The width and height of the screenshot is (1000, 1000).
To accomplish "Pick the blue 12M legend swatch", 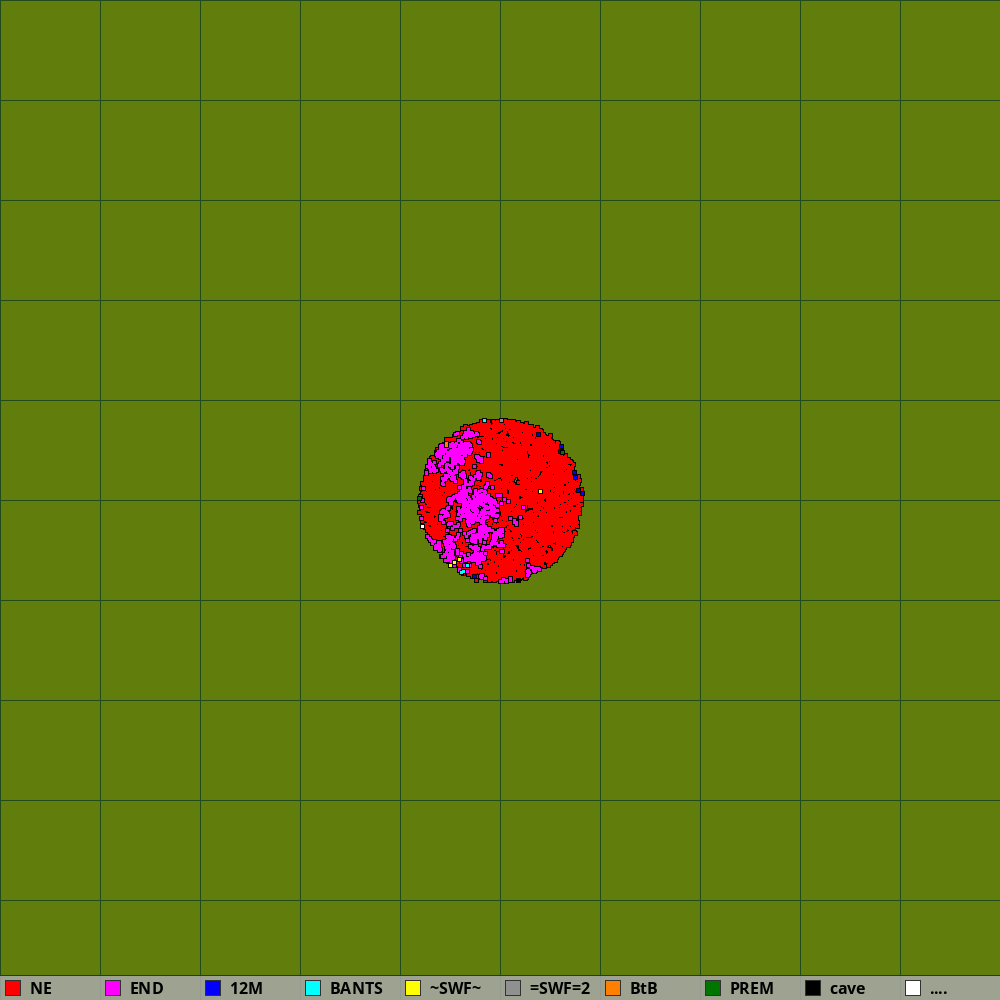I will pos(213,988).
